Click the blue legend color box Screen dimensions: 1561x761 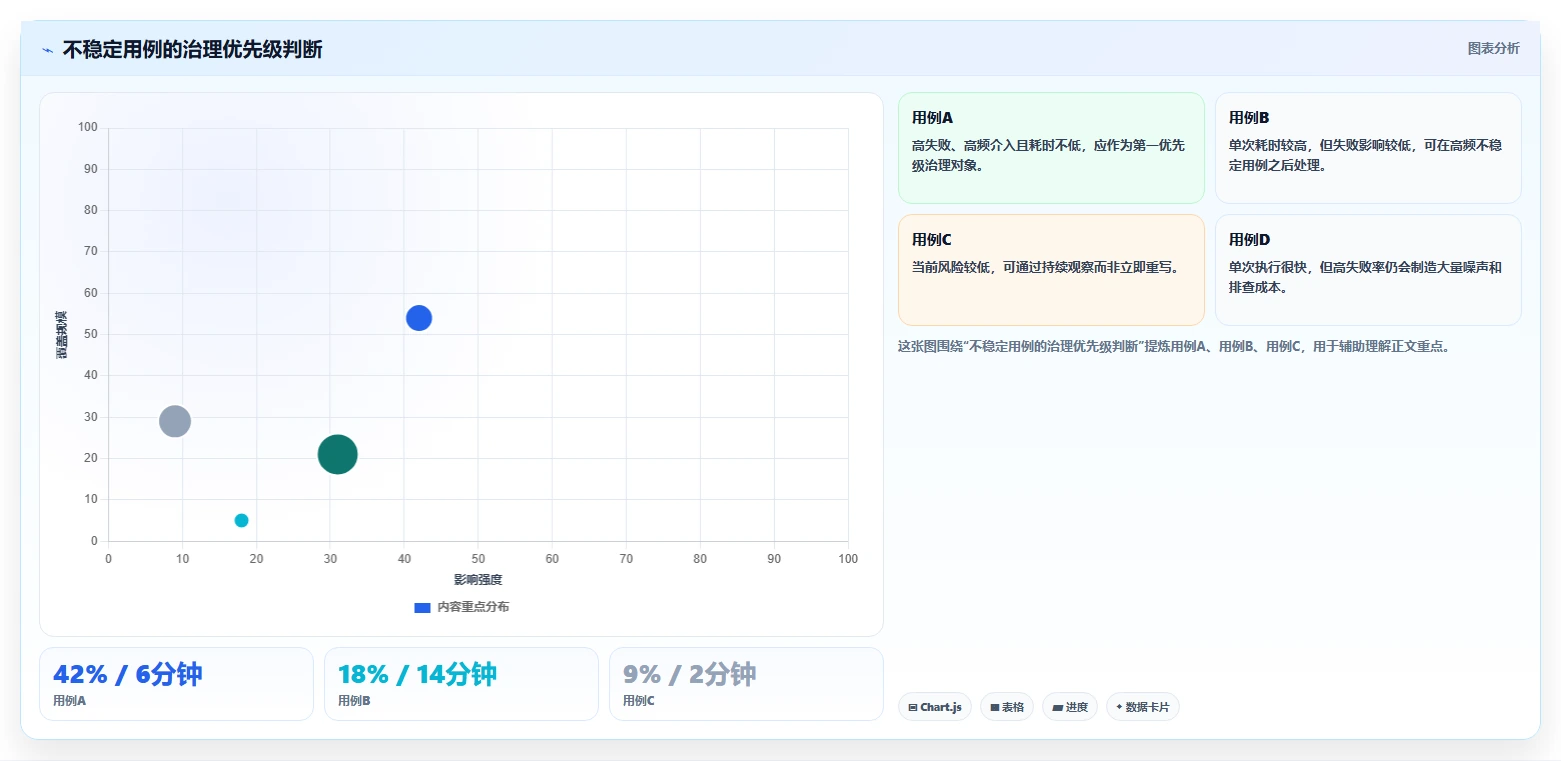coord(422,608)
